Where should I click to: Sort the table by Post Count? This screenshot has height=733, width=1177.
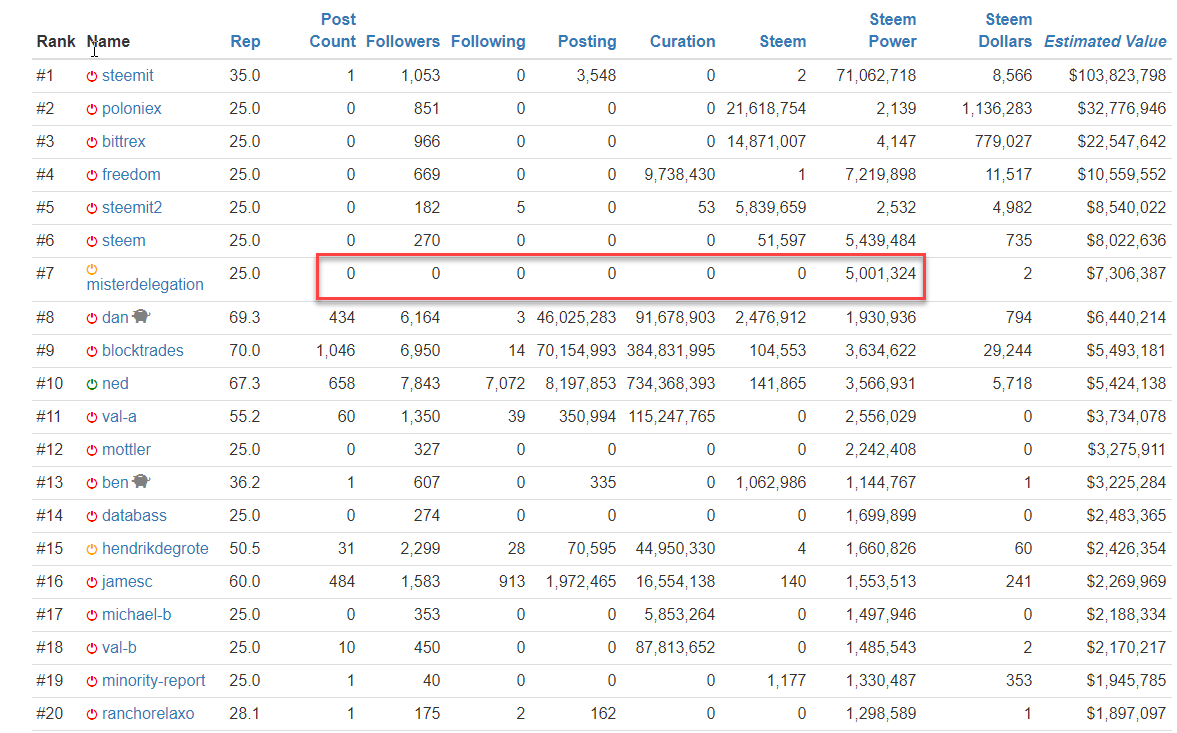(x=333, y=31)
